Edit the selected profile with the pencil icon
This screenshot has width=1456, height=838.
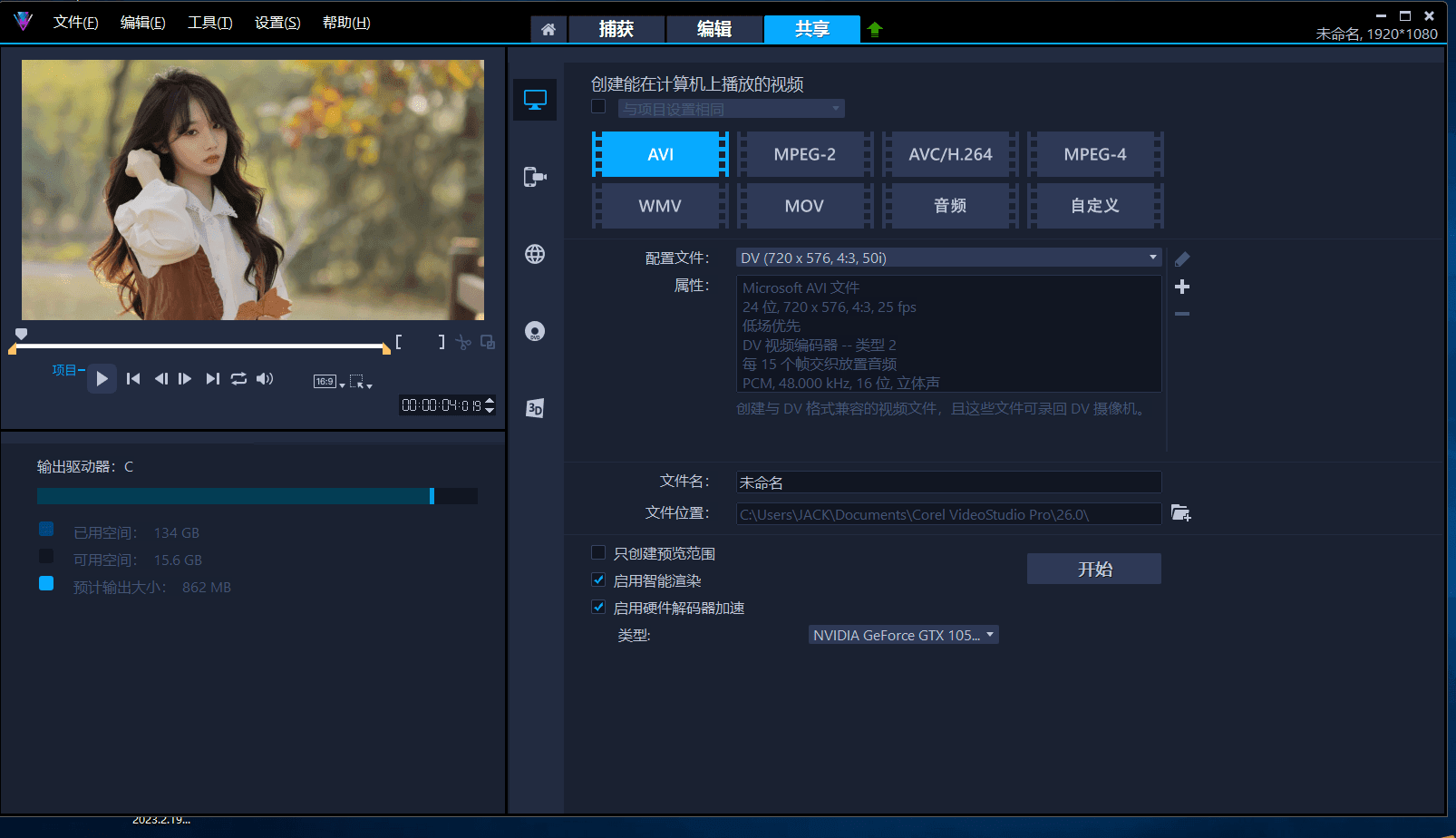1181,259
